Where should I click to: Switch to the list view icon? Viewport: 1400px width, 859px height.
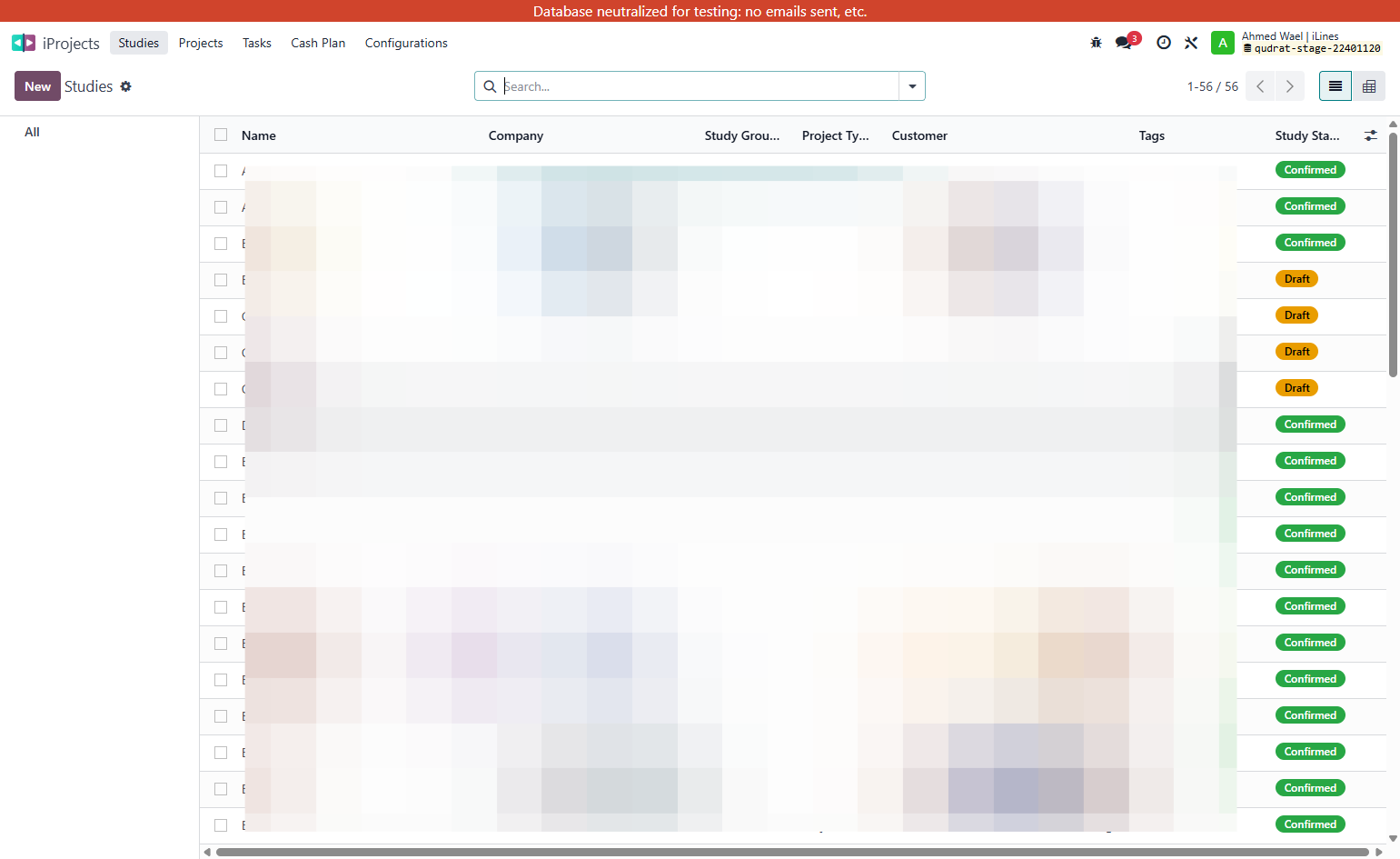click(x=1335, y=86)
